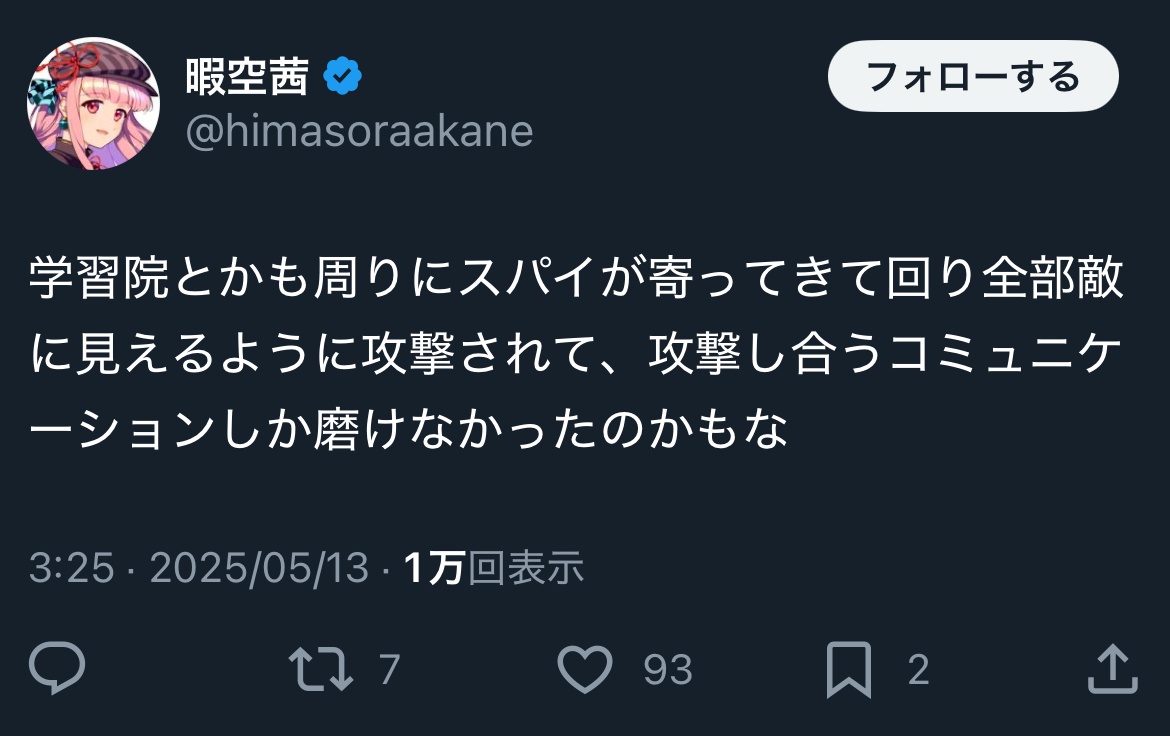The height and width of the screenshot is (736, 1170).
Task: Select the 2025/05/13 date stamp
Action: [x=259, y=568]
